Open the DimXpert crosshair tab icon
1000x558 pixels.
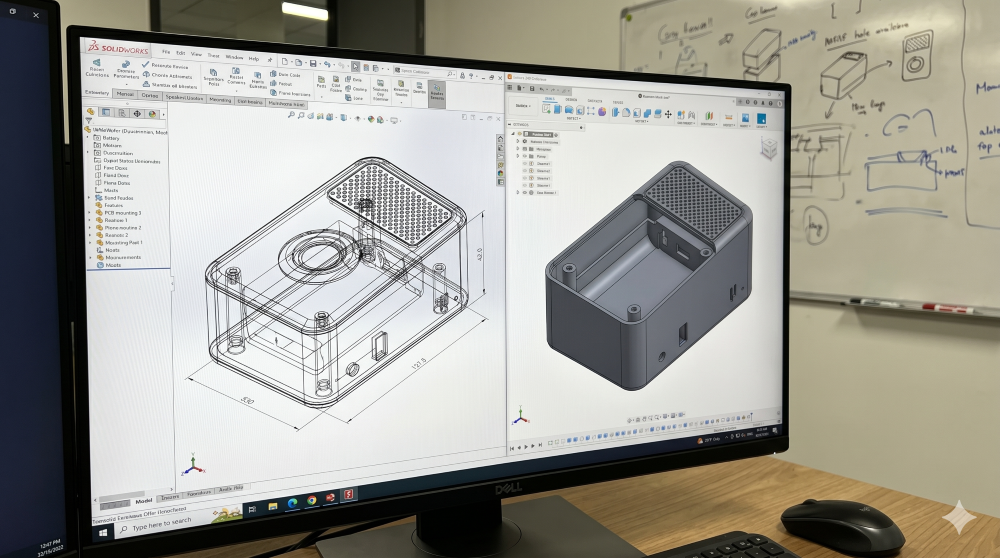137,114
